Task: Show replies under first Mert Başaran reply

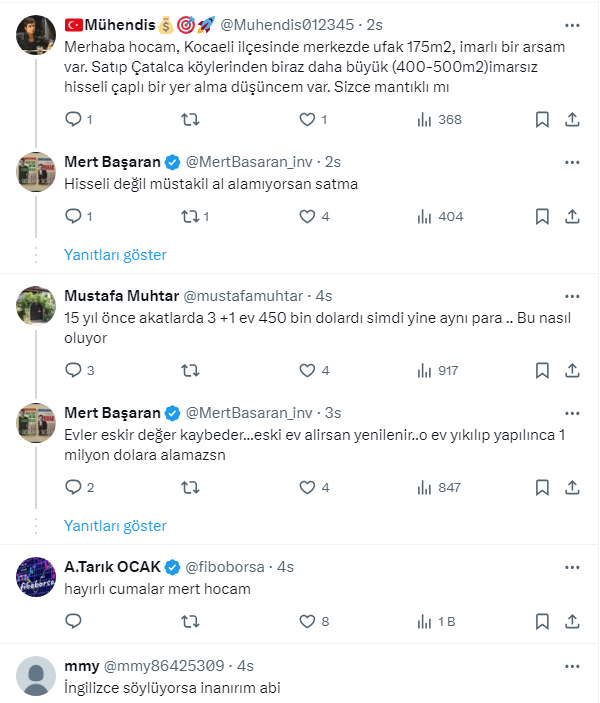Action: click(x=115, y=255)
